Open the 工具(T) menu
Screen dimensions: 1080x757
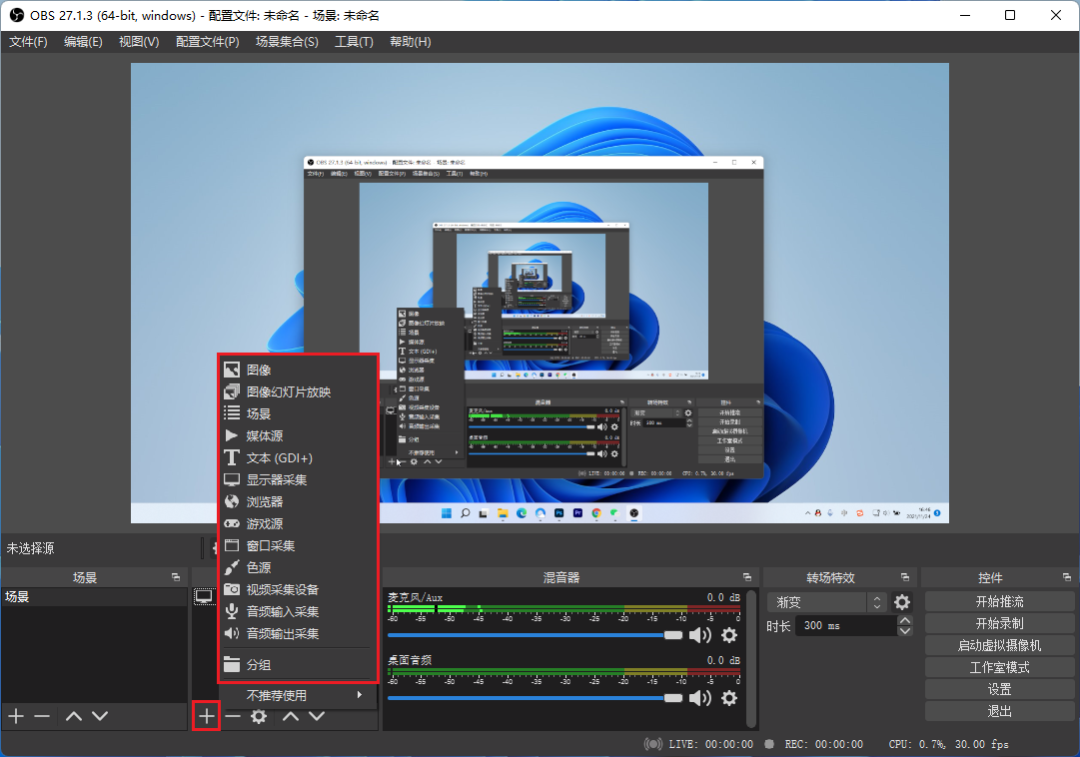354,42
